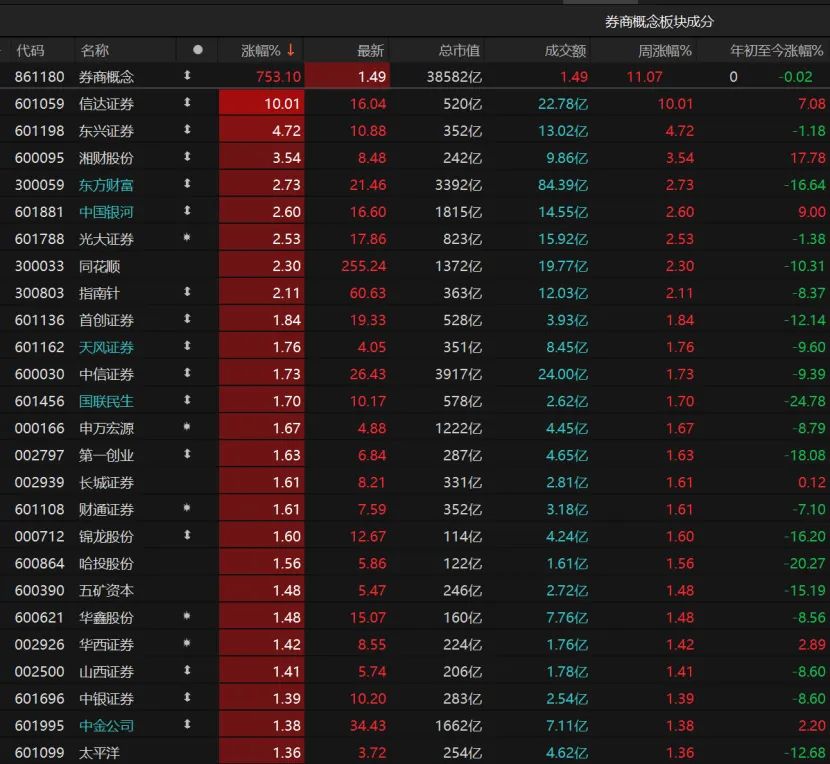
Task: Click the marker icon beside 东方财富
Action: pos(187,184)
